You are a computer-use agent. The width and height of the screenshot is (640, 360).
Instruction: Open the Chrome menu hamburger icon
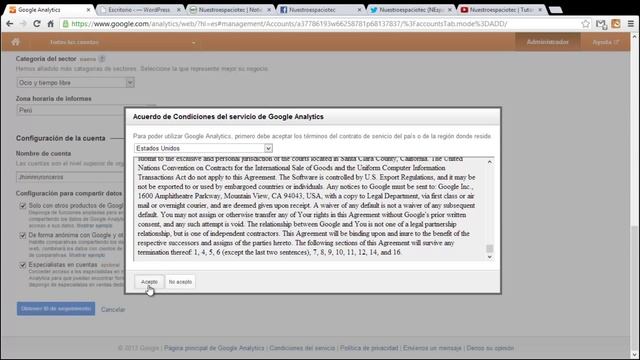tap(630, 24)
